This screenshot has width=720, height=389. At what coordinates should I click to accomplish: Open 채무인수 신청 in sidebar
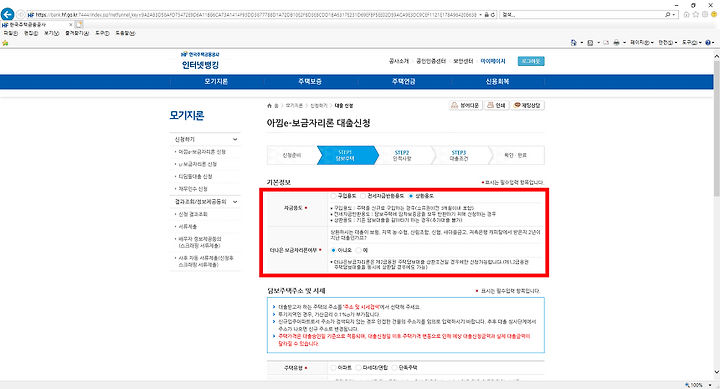coord(193,189)
